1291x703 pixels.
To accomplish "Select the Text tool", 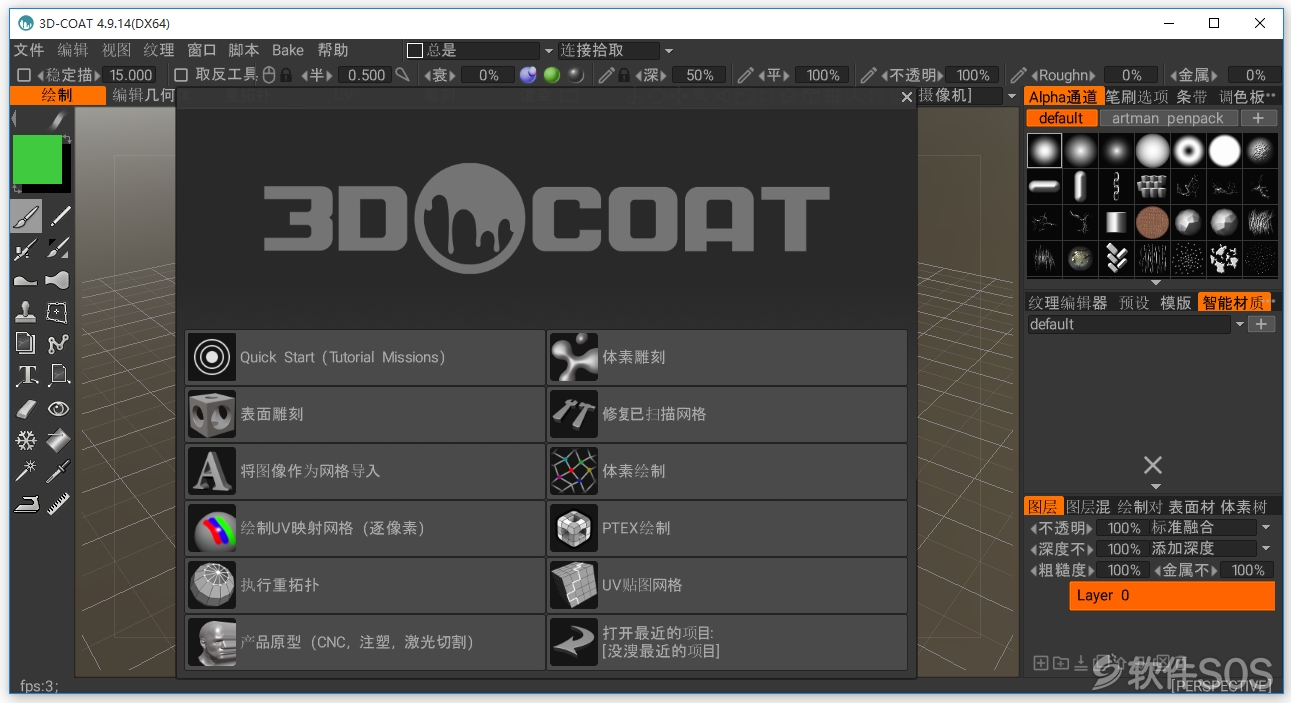I will click(x=26, y=376).
